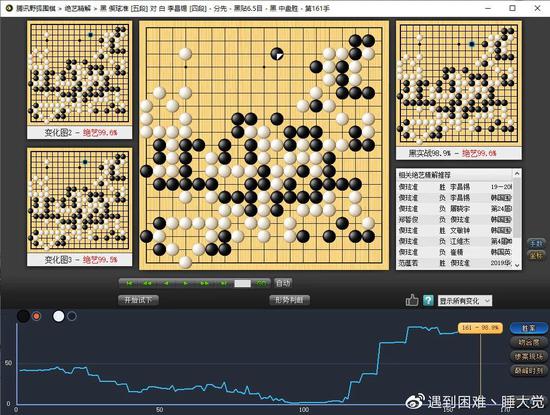This screenshot has height=415, width=550.
Task: Select the 胜率 win-rate tab button
Action: pyautogui.click(x=528, y=328)
